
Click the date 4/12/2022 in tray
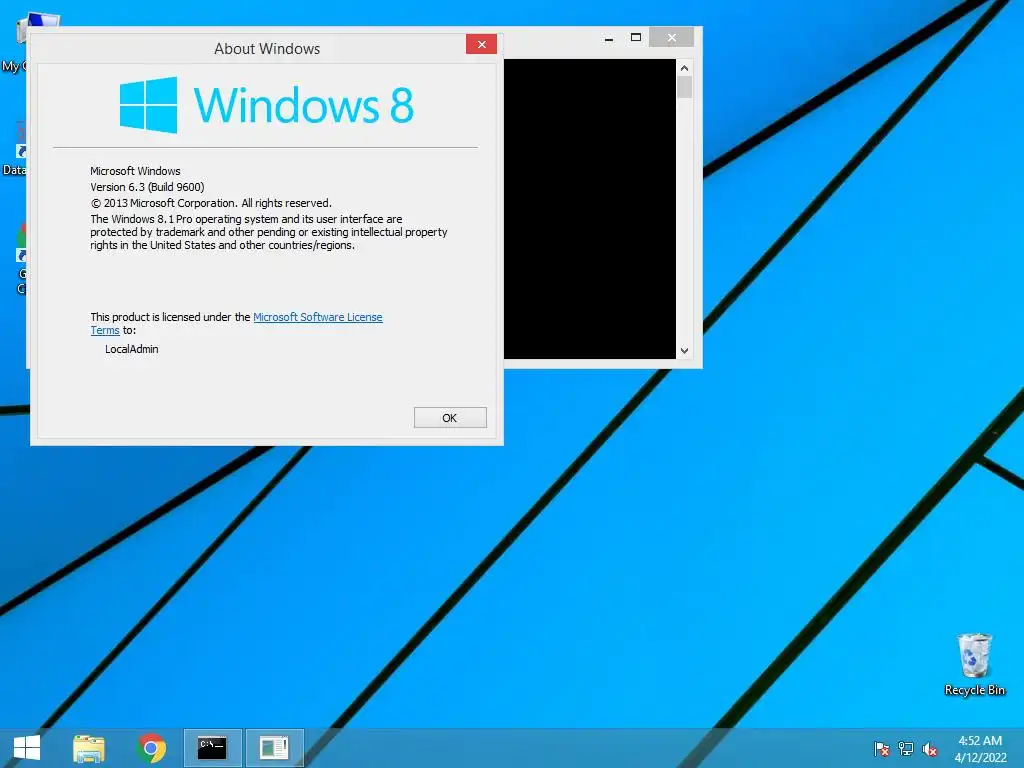click(980, 757)
